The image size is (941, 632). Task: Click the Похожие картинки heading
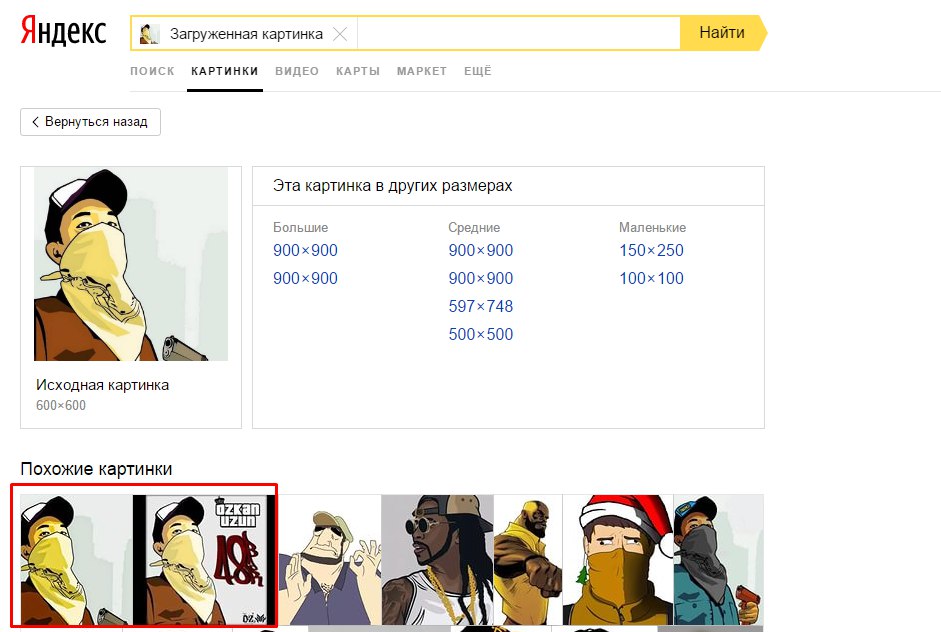[x=97, y=469]
